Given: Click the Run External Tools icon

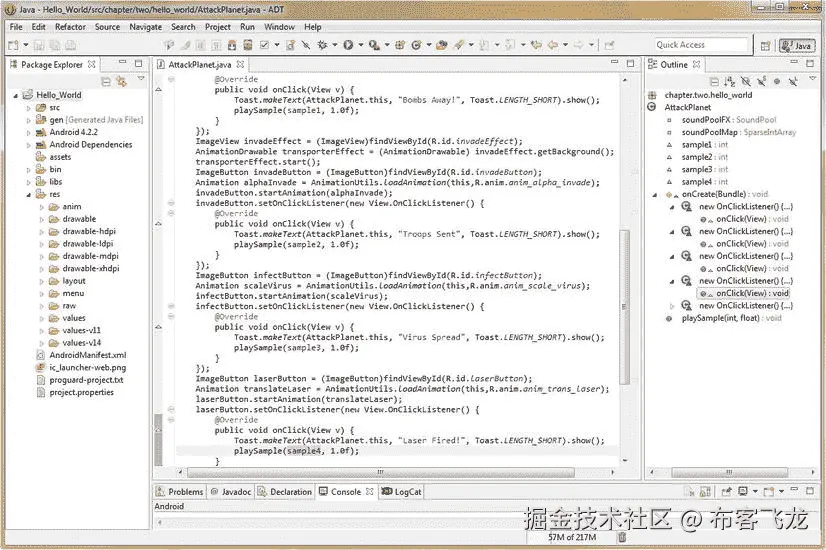Looking at the screenshot, I should pos(374,45).
